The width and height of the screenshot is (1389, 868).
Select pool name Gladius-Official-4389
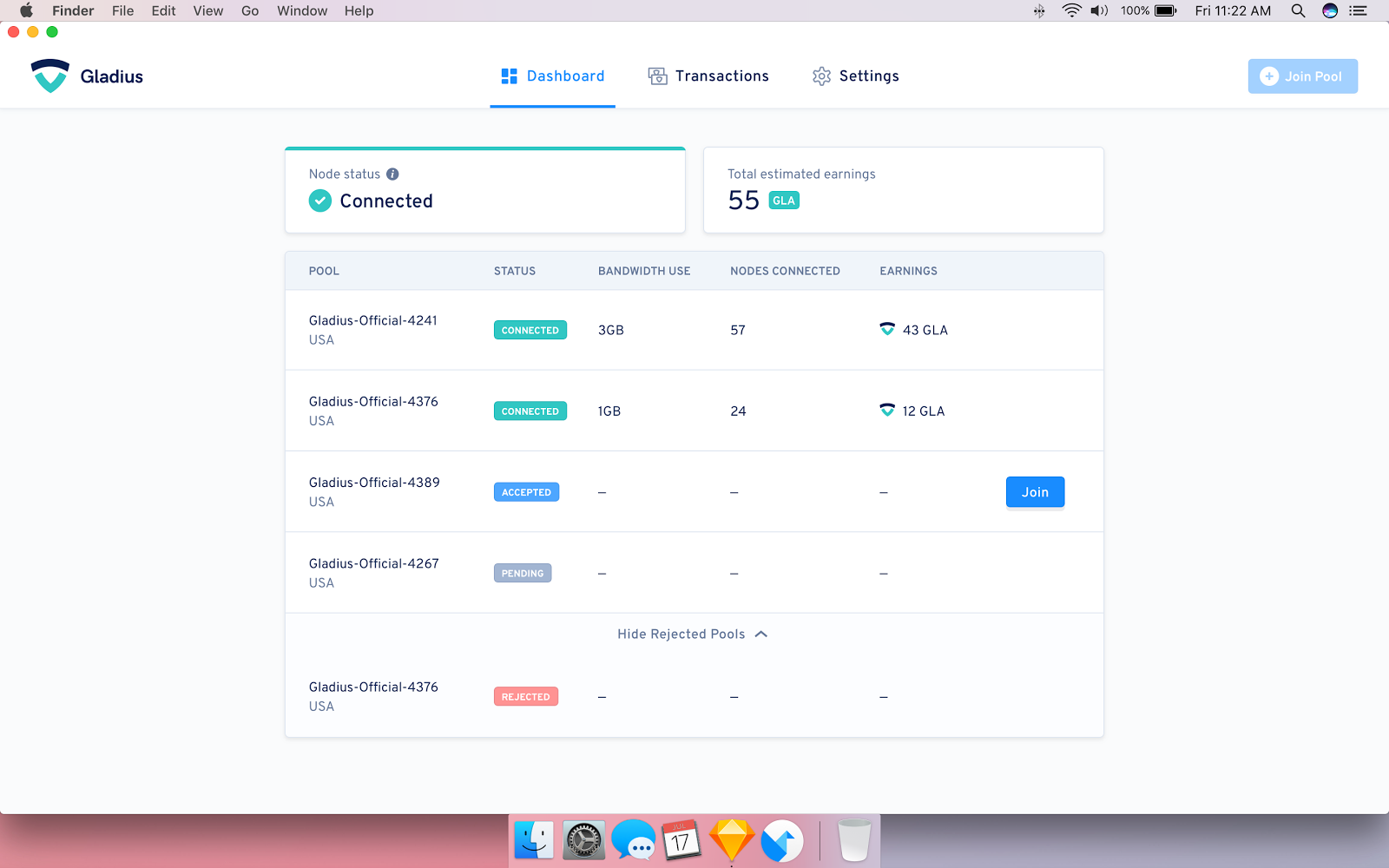pos(374,483)
